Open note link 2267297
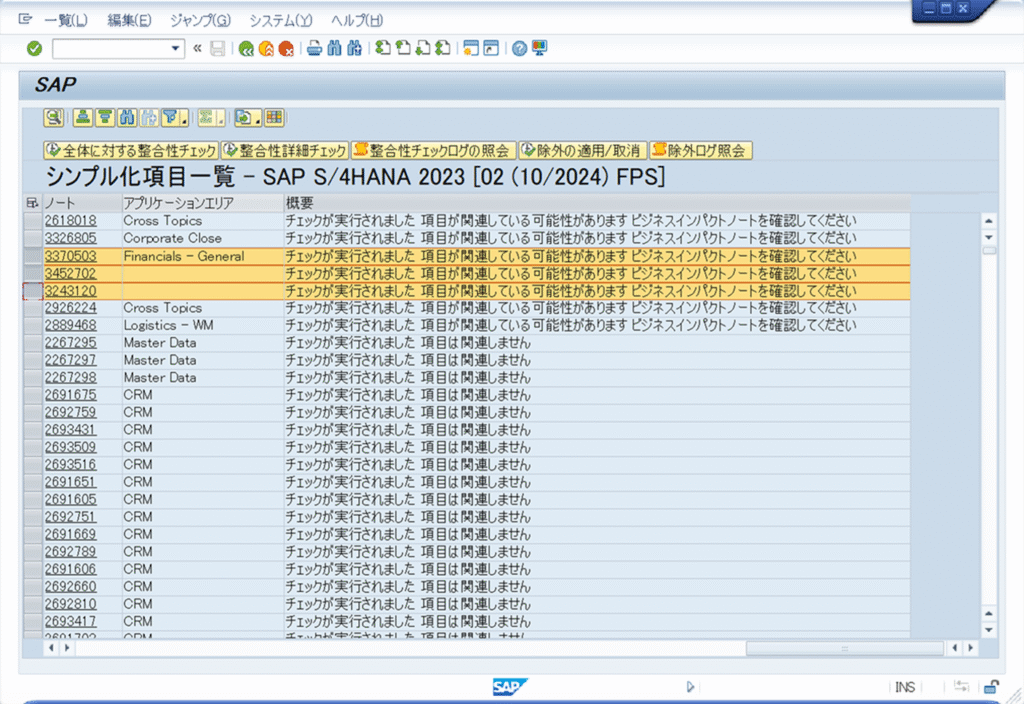The width and height of the screenshot is (1024, 704). click(x=71, y=360)
